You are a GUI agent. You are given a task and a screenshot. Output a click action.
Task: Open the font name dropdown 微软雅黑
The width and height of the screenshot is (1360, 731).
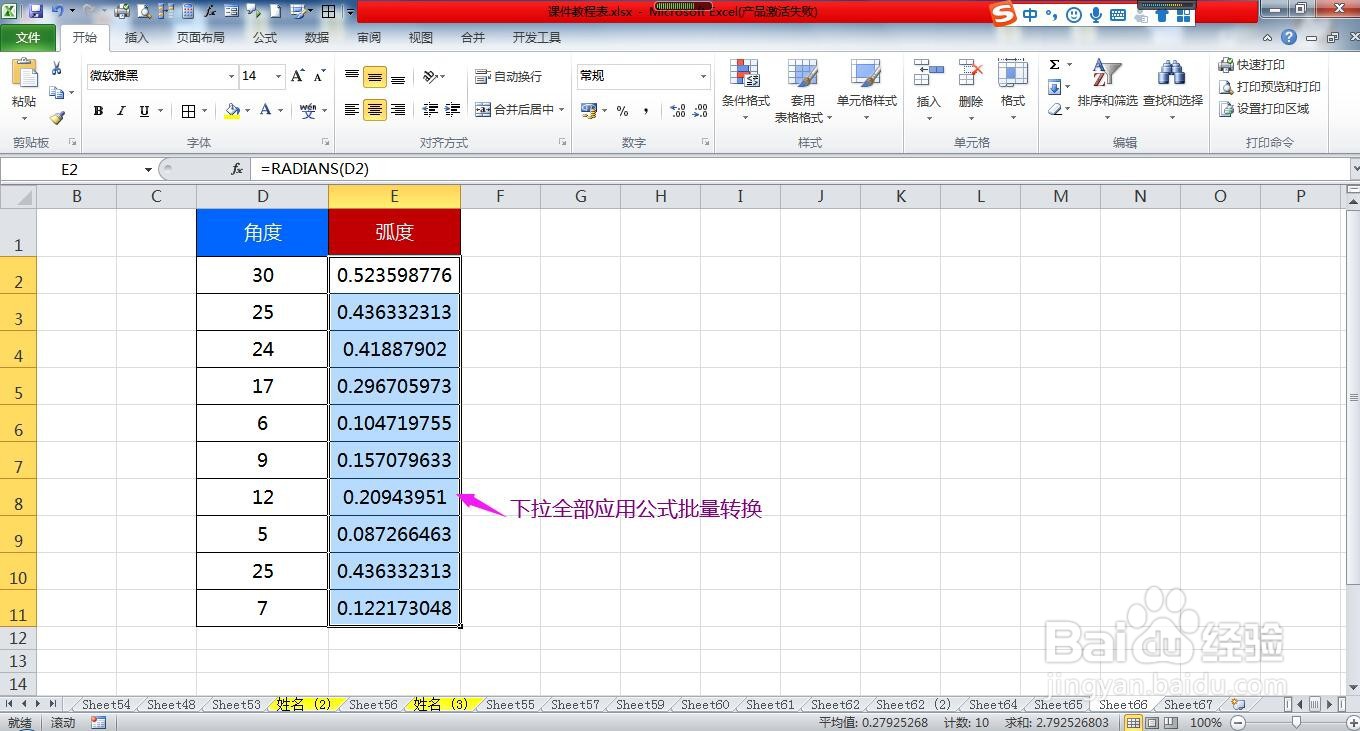(x=231, y=76)
